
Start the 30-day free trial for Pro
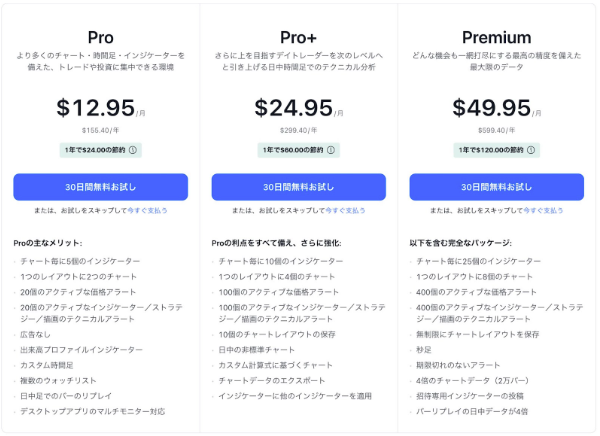[101, 187]
